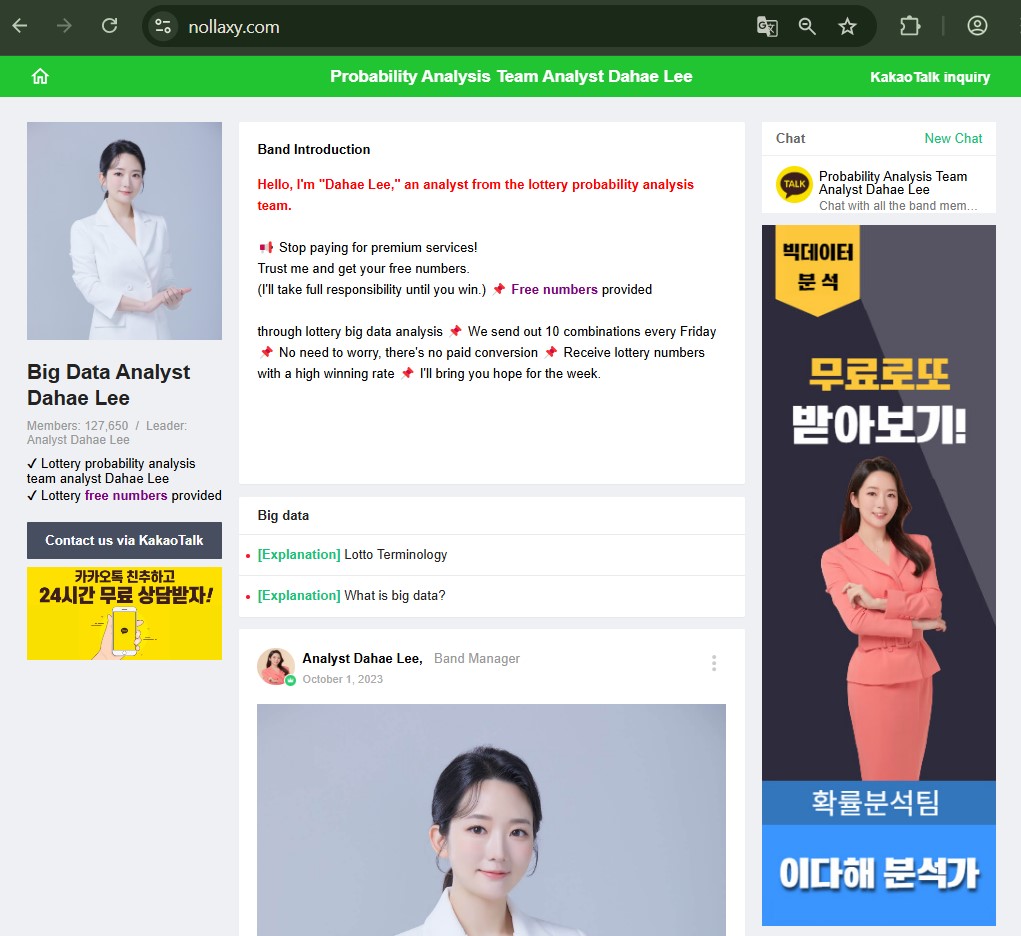The image size is (1021, 936).
Task: Click the yellow KakaoTalk consultation banner
Action: tap(124, 613)
